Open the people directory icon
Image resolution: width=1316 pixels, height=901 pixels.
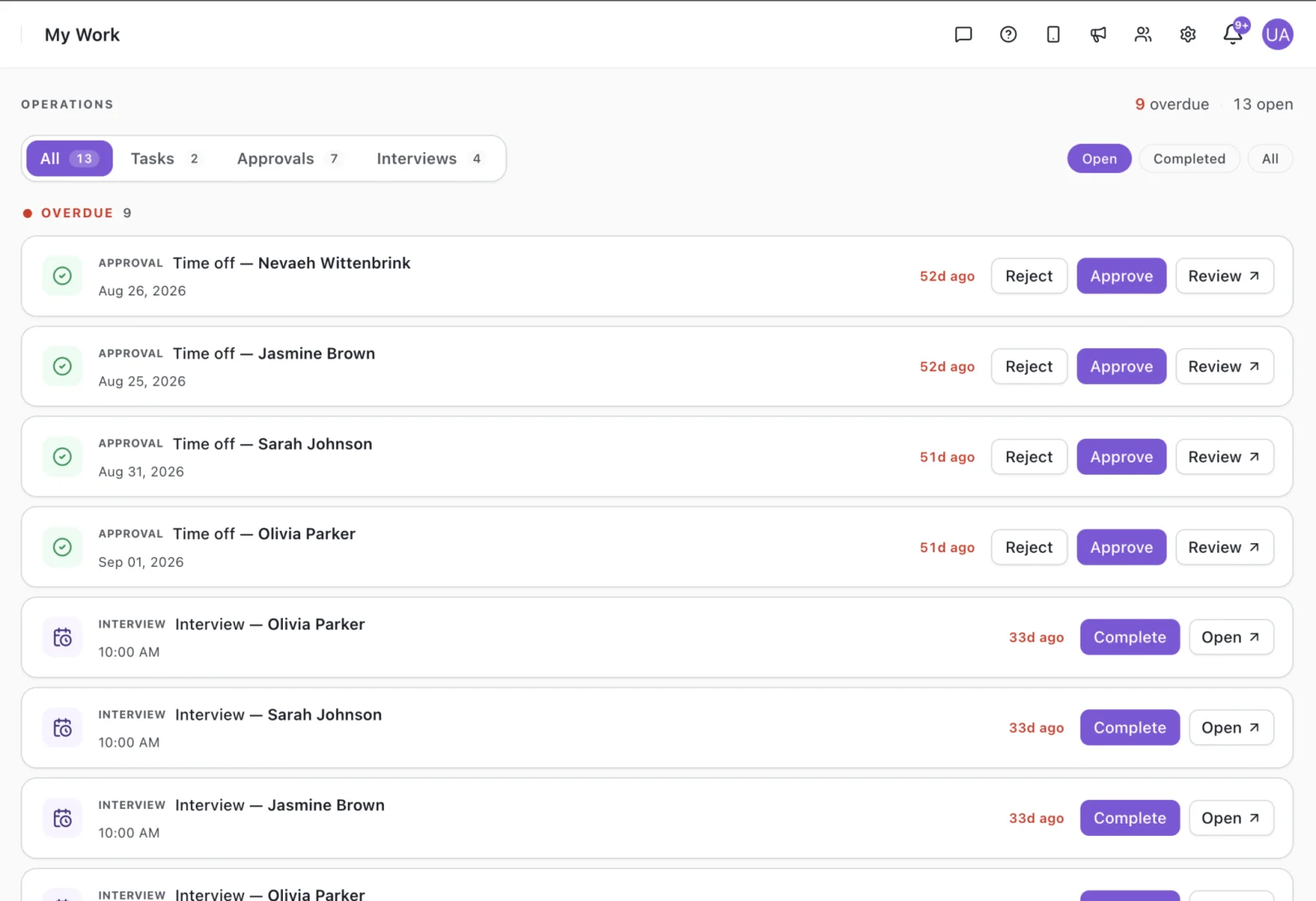tap(1143, 35)
